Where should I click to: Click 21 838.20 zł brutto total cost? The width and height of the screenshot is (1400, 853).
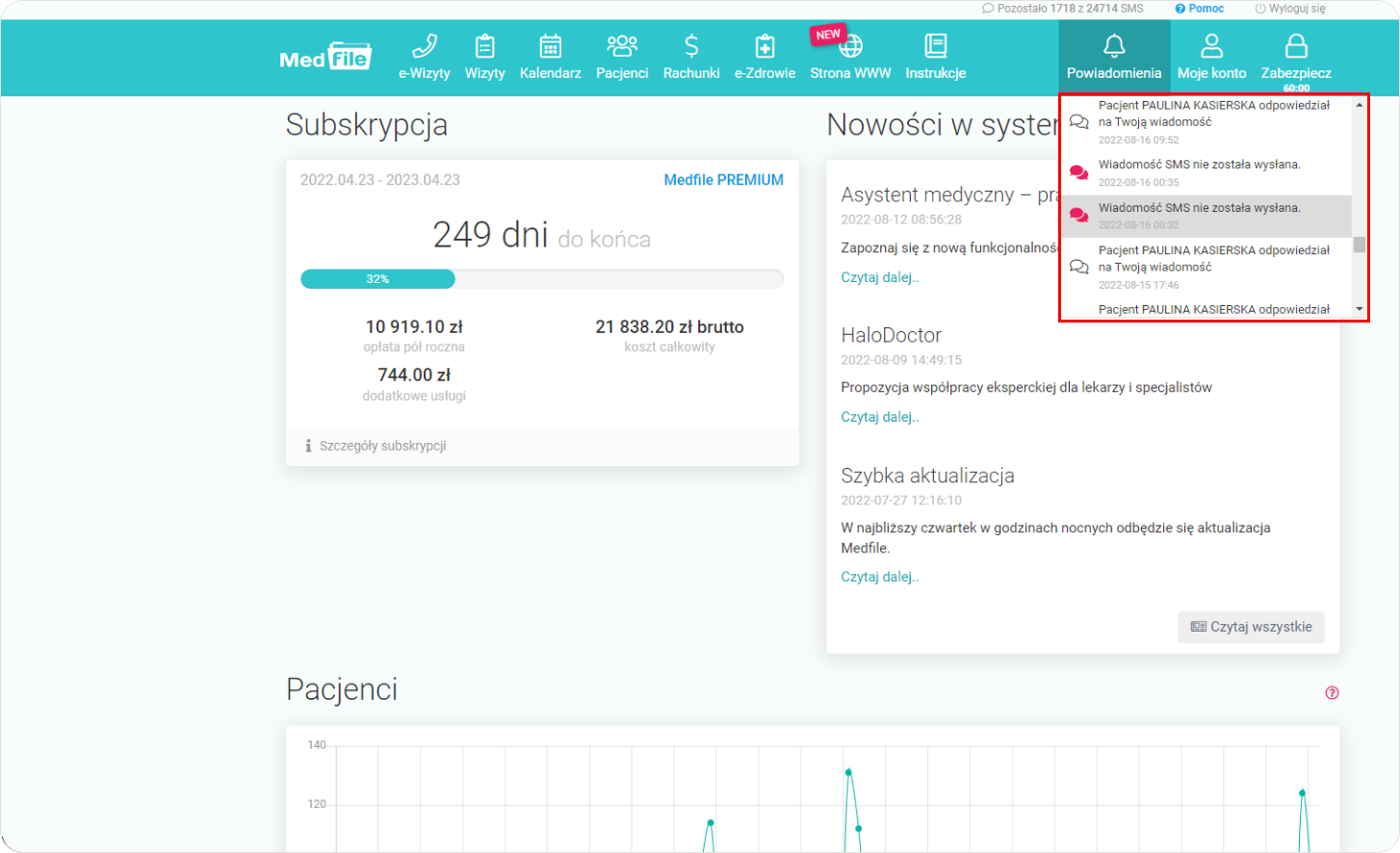pyautogui.click(x=669, y=327)
